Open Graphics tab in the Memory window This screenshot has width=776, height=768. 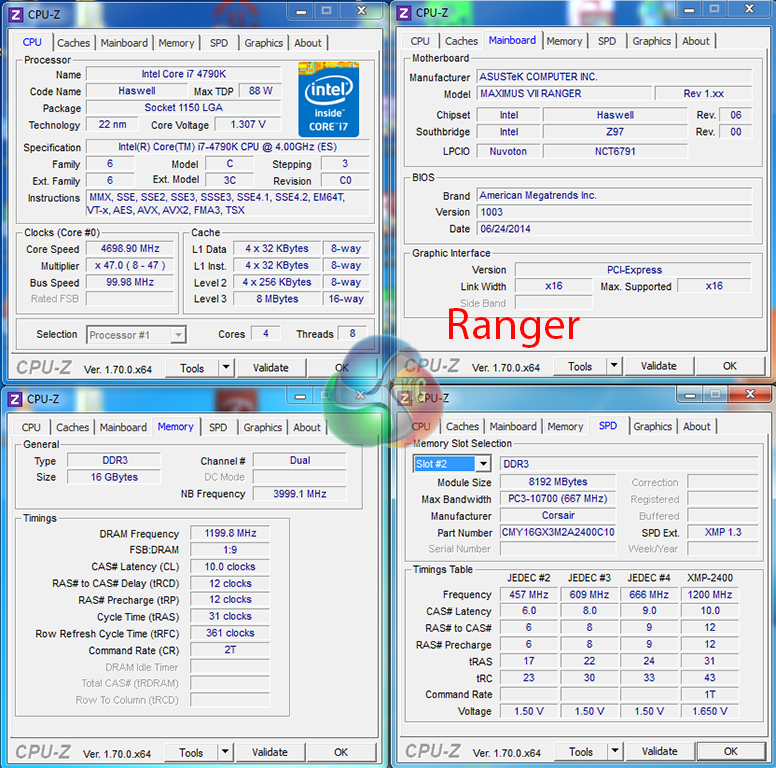tap(262, 427)
